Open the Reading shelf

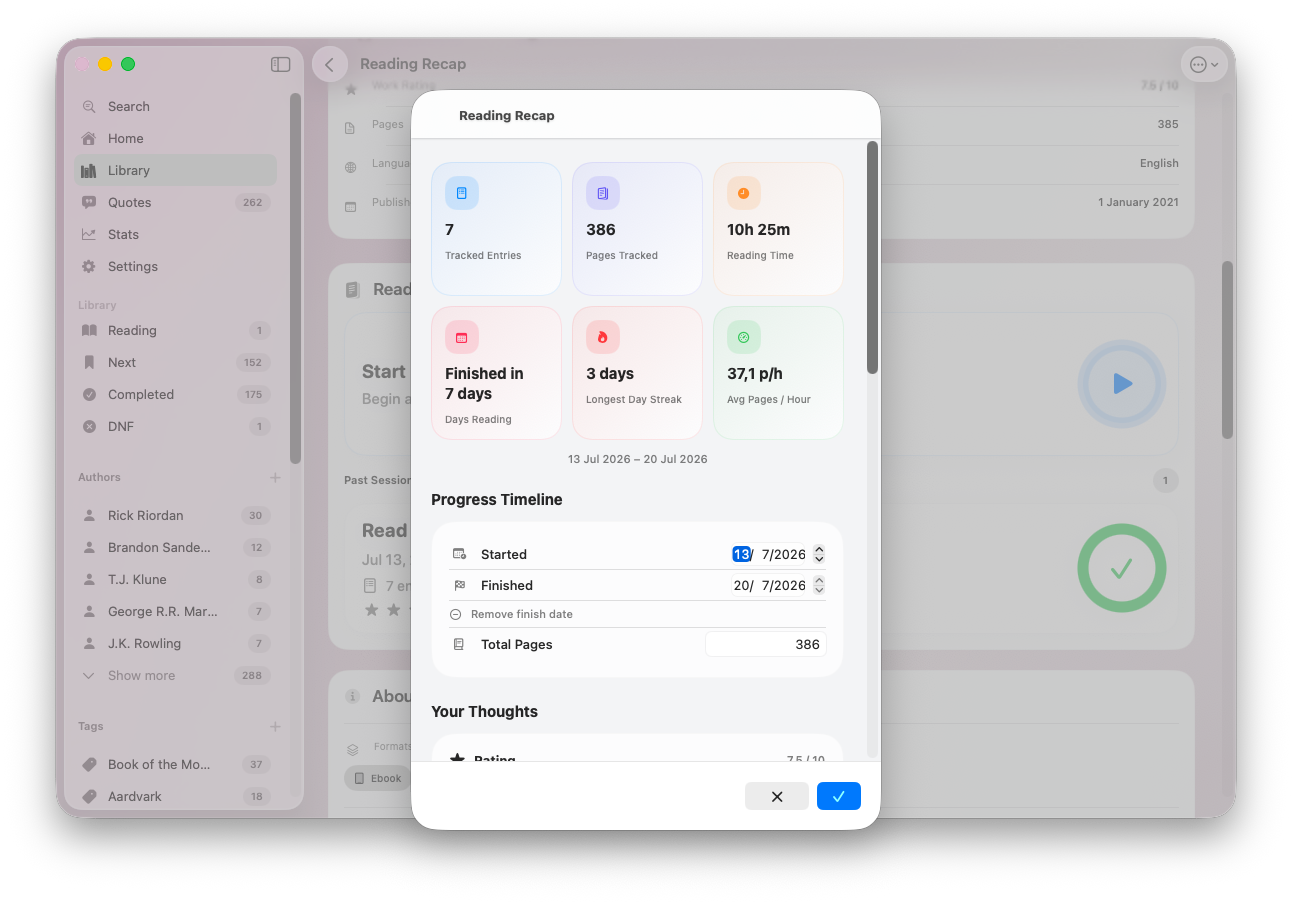tap(175, 330)
